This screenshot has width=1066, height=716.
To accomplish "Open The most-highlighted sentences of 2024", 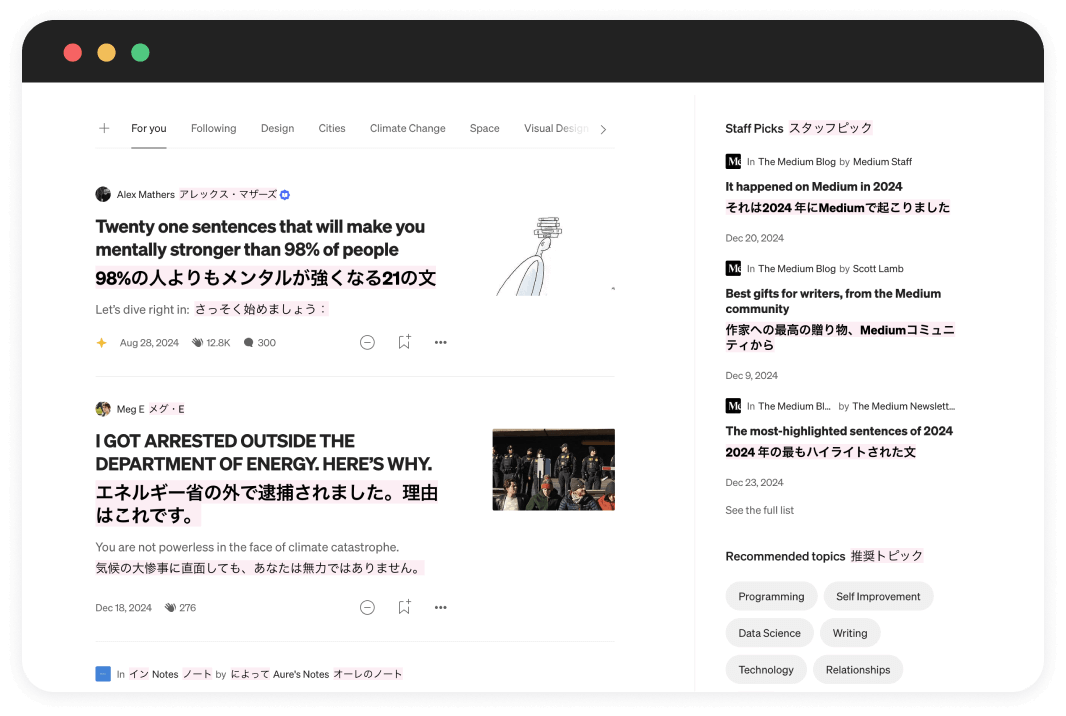I will point(839,430).
